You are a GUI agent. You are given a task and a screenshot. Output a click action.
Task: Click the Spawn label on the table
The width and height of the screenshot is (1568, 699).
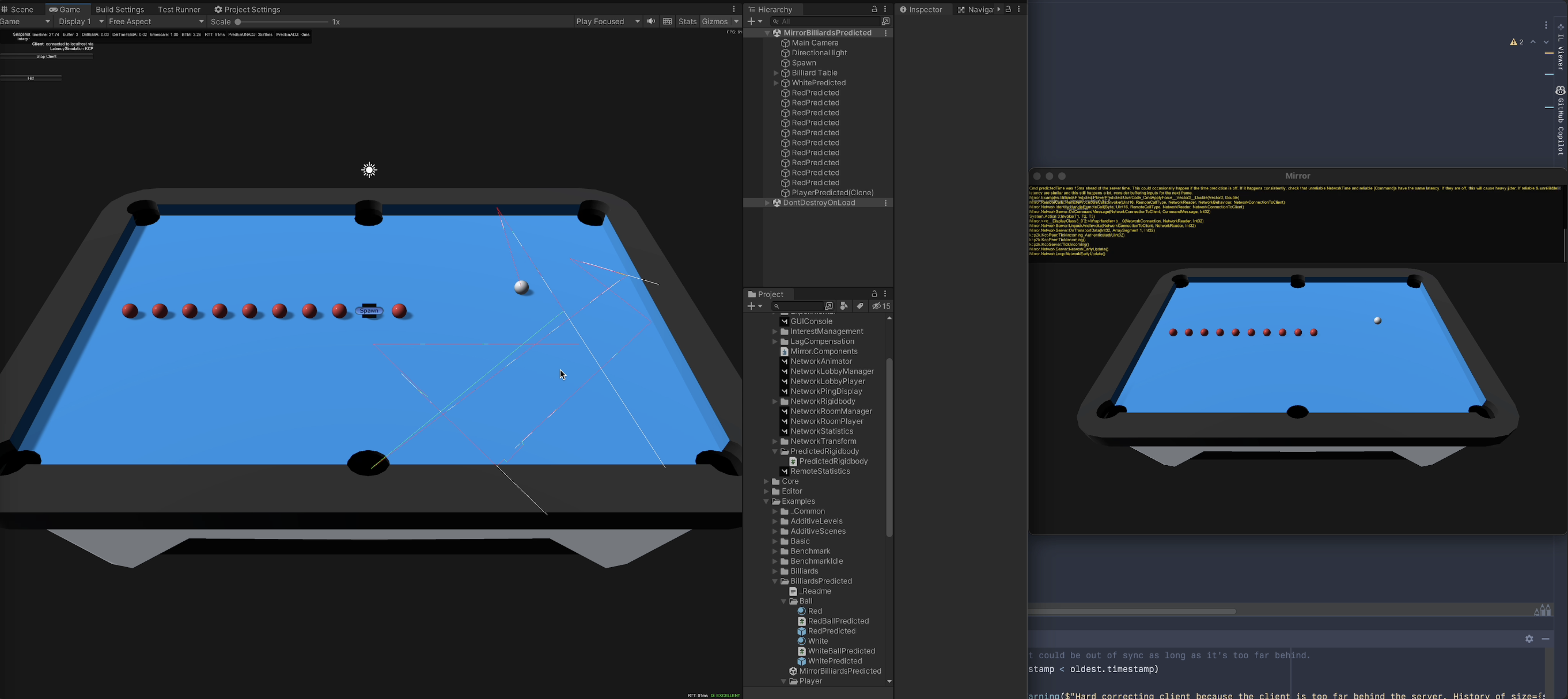369,311
